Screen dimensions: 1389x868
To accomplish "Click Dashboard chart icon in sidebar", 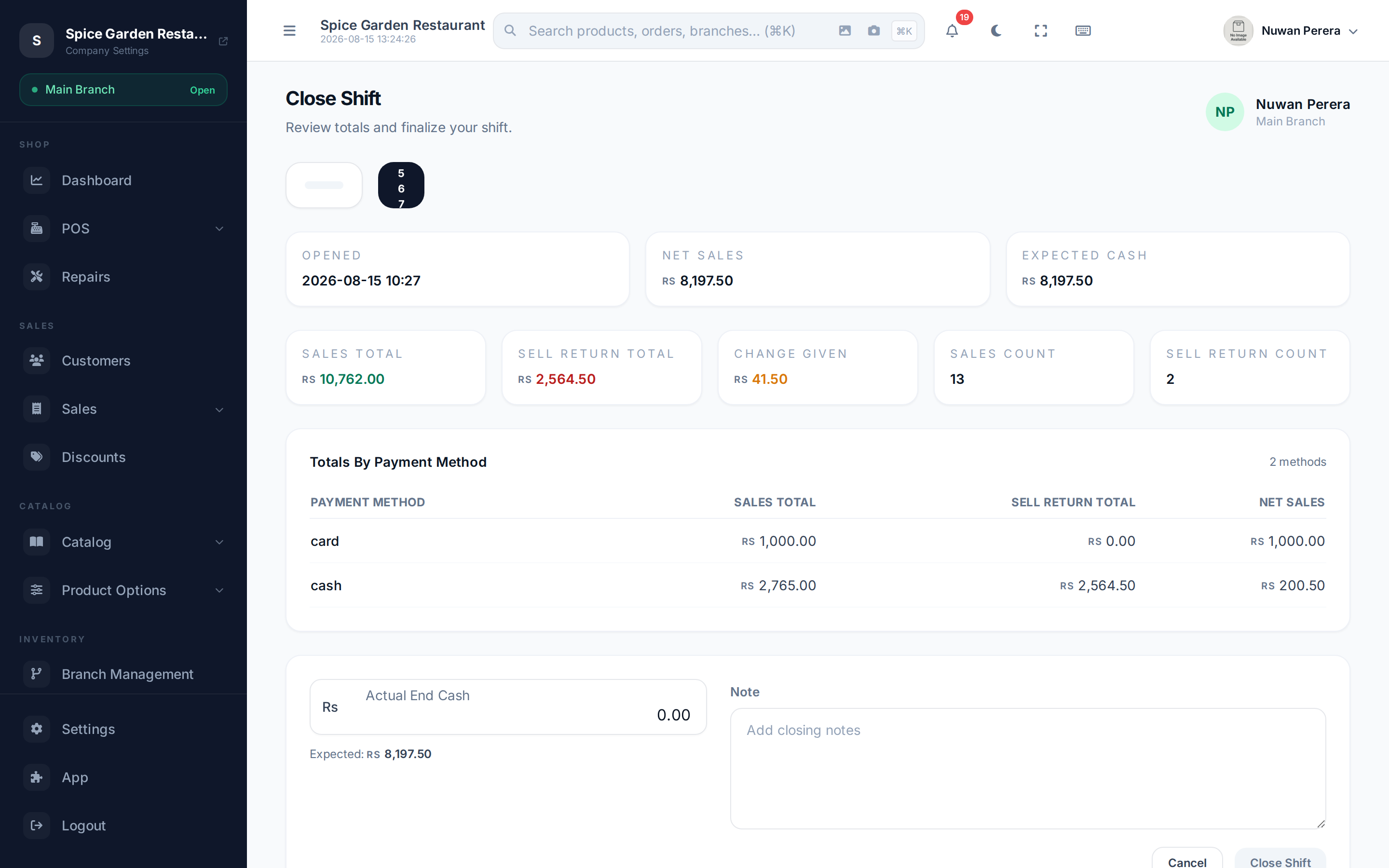I will (36, 180).
